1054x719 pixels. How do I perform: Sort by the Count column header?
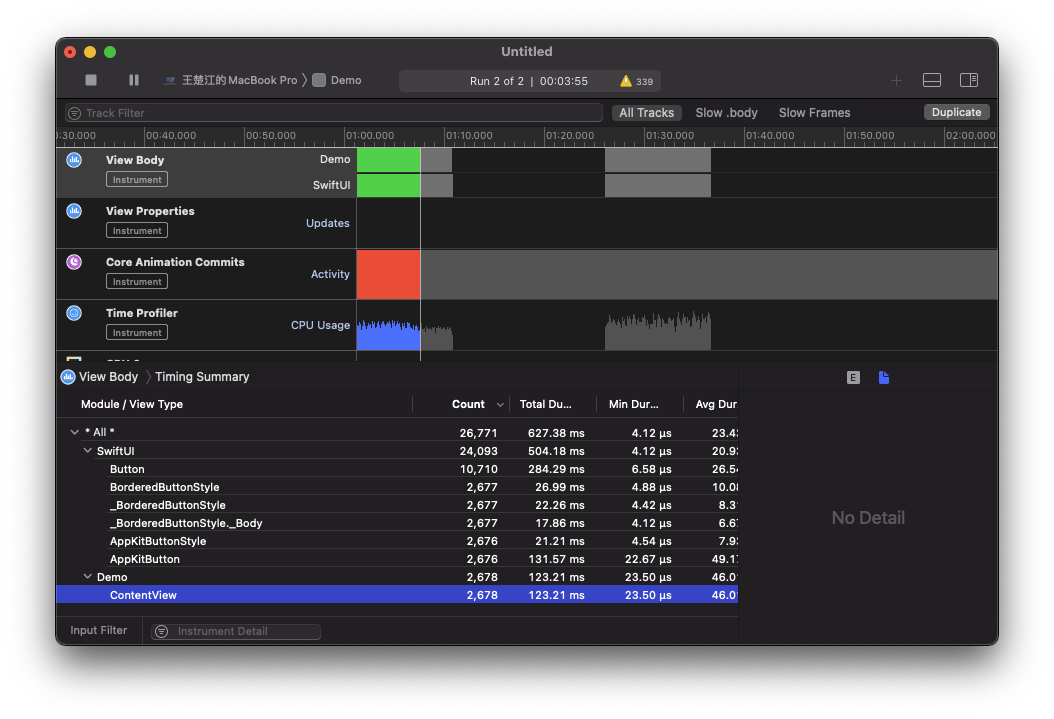tap(468, 404)
